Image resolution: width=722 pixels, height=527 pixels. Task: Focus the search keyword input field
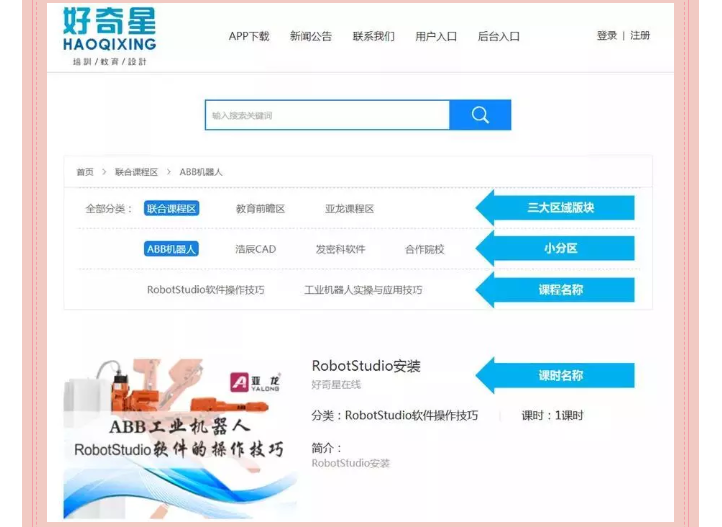[x=327, y=115]
